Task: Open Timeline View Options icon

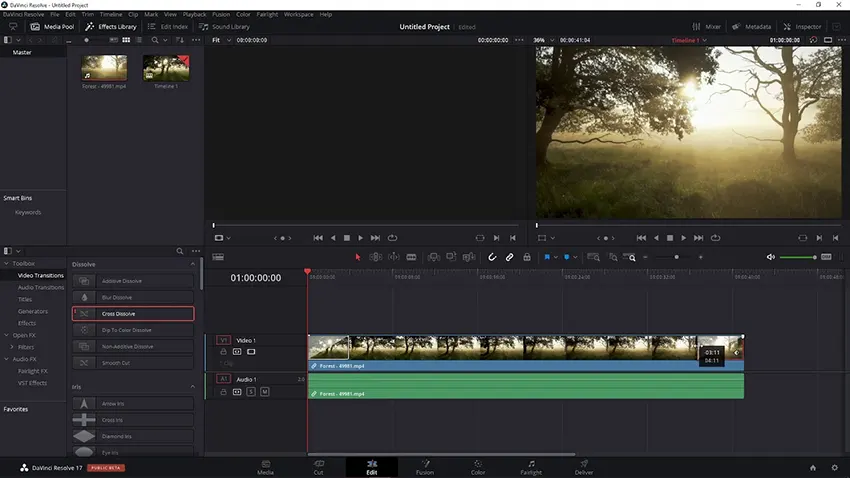Action: 218,257
